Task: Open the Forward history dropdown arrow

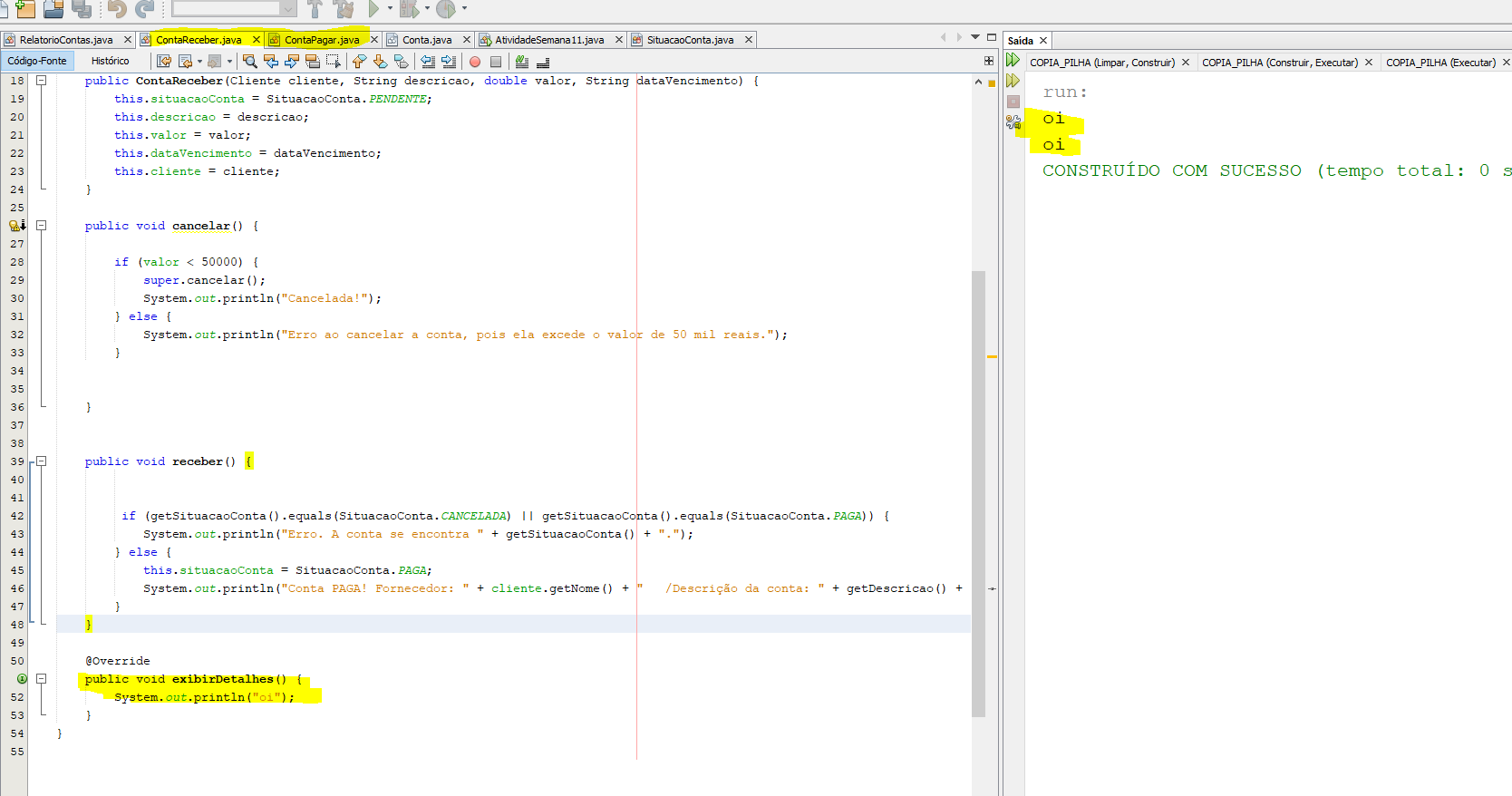Action: point(229,62)
